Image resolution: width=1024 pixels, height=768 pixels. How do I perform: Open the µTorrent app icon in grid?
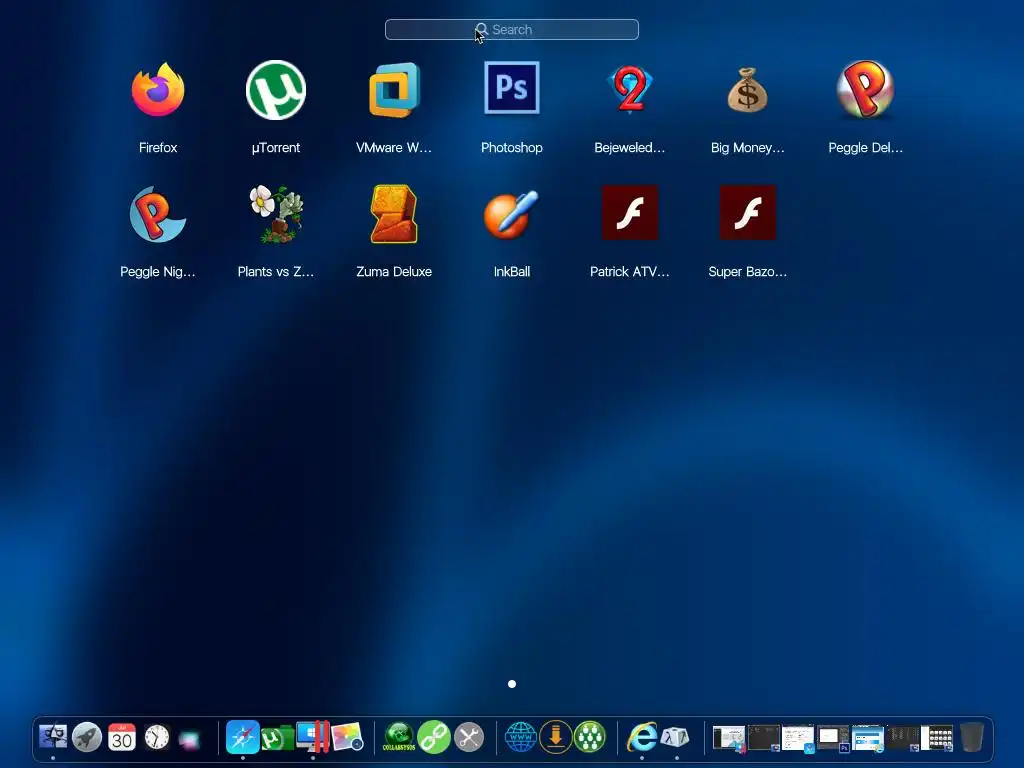pos(276,89)
